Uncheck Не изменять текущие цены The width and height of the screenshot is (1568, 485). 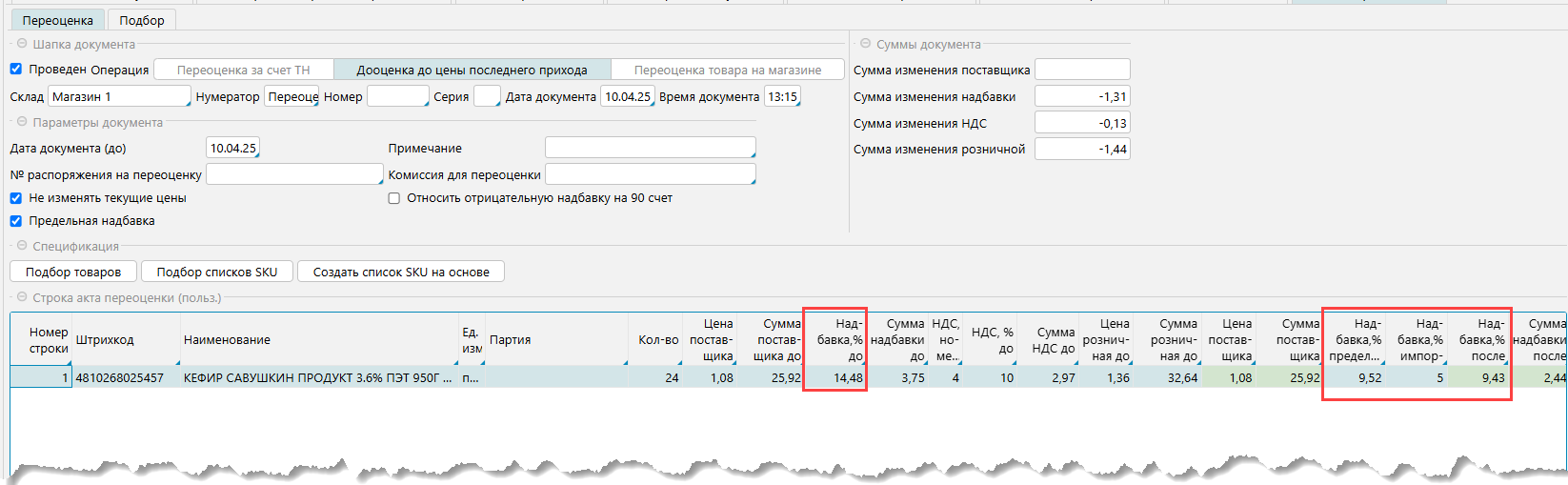[x=16, y=198]
